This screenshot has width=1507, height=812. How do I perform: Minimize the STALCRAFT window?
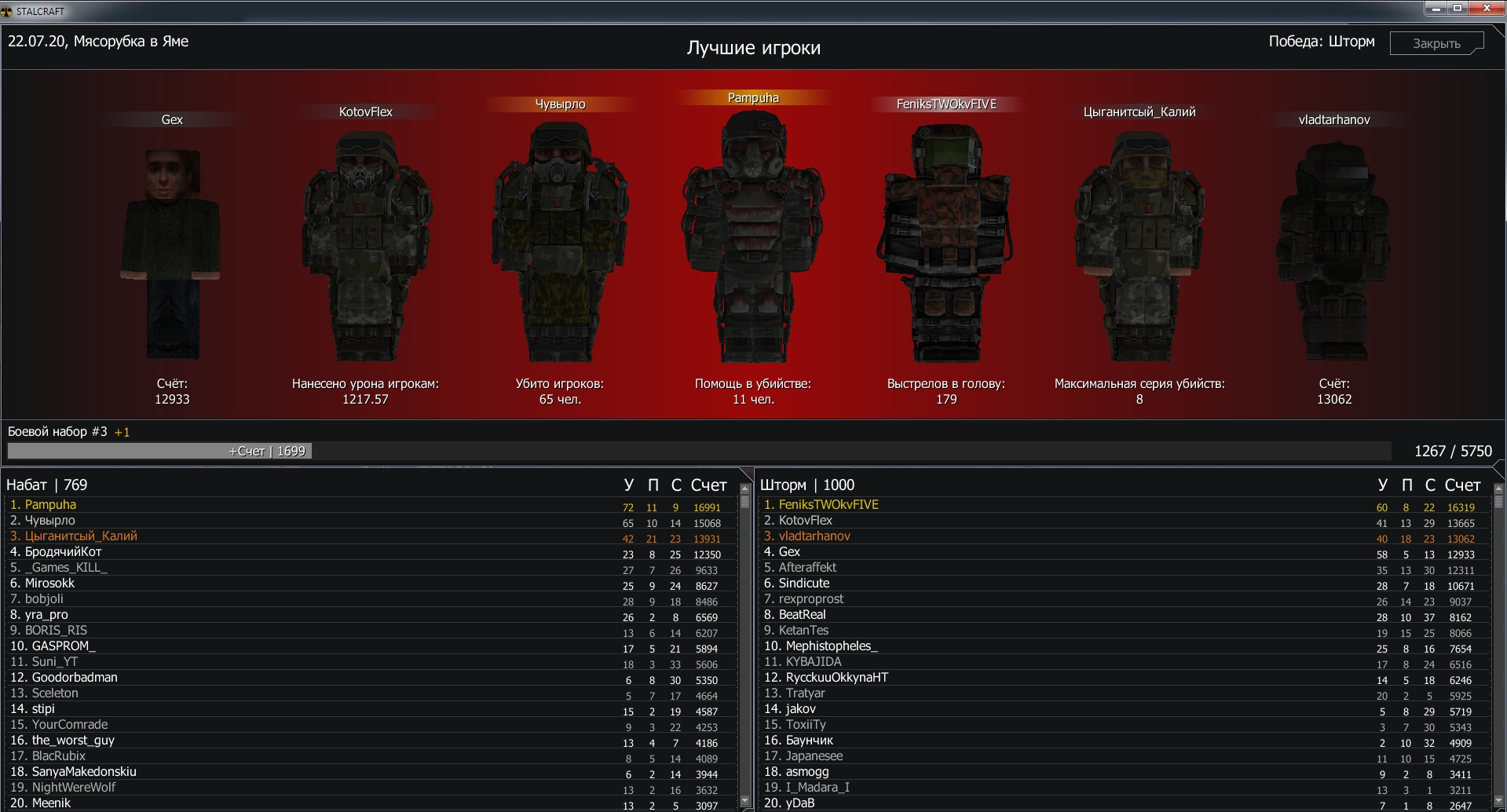(x=1436, y=9)
